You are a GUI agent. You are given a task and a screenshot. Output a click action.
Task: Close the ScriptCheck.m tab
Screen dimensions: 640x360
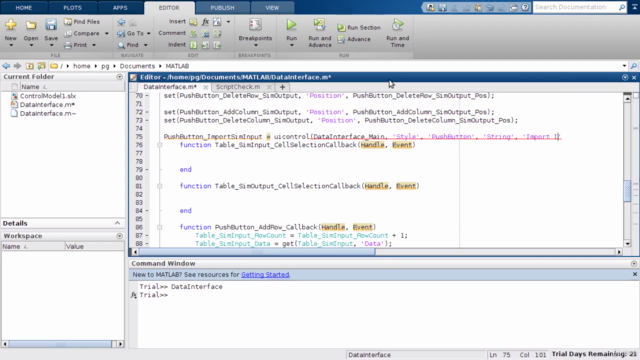269,87
